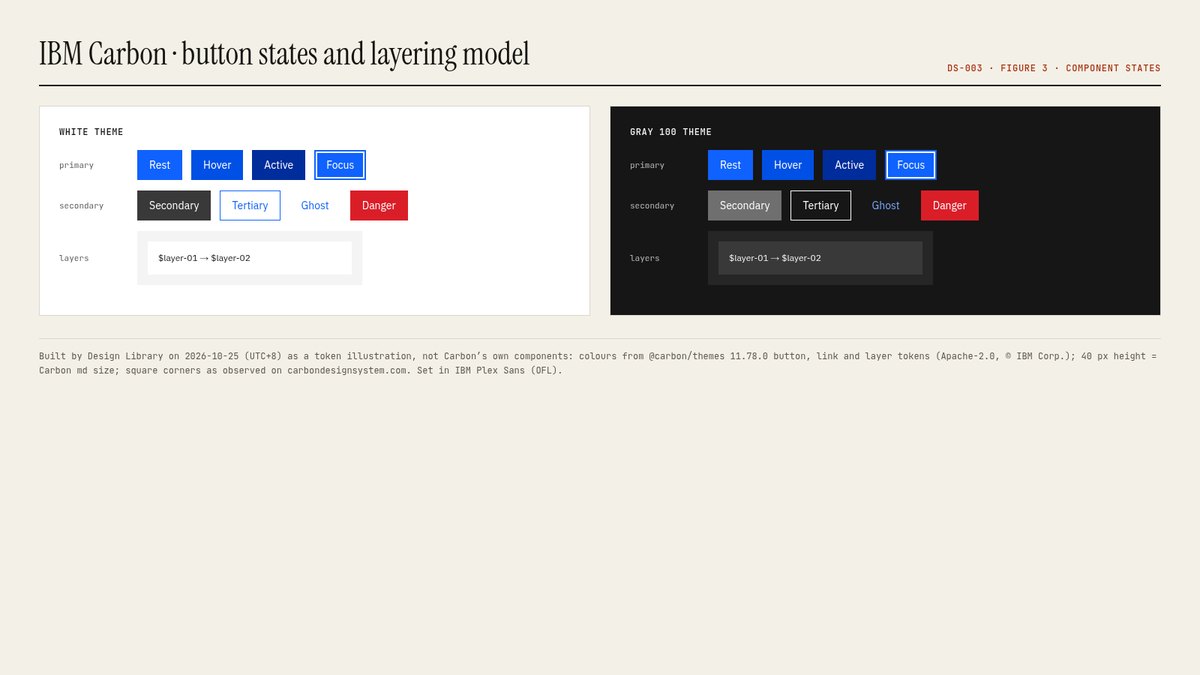Click the "primary" row label in Gray 100 theme
1200x675 pixels.
tap(647, 165)
